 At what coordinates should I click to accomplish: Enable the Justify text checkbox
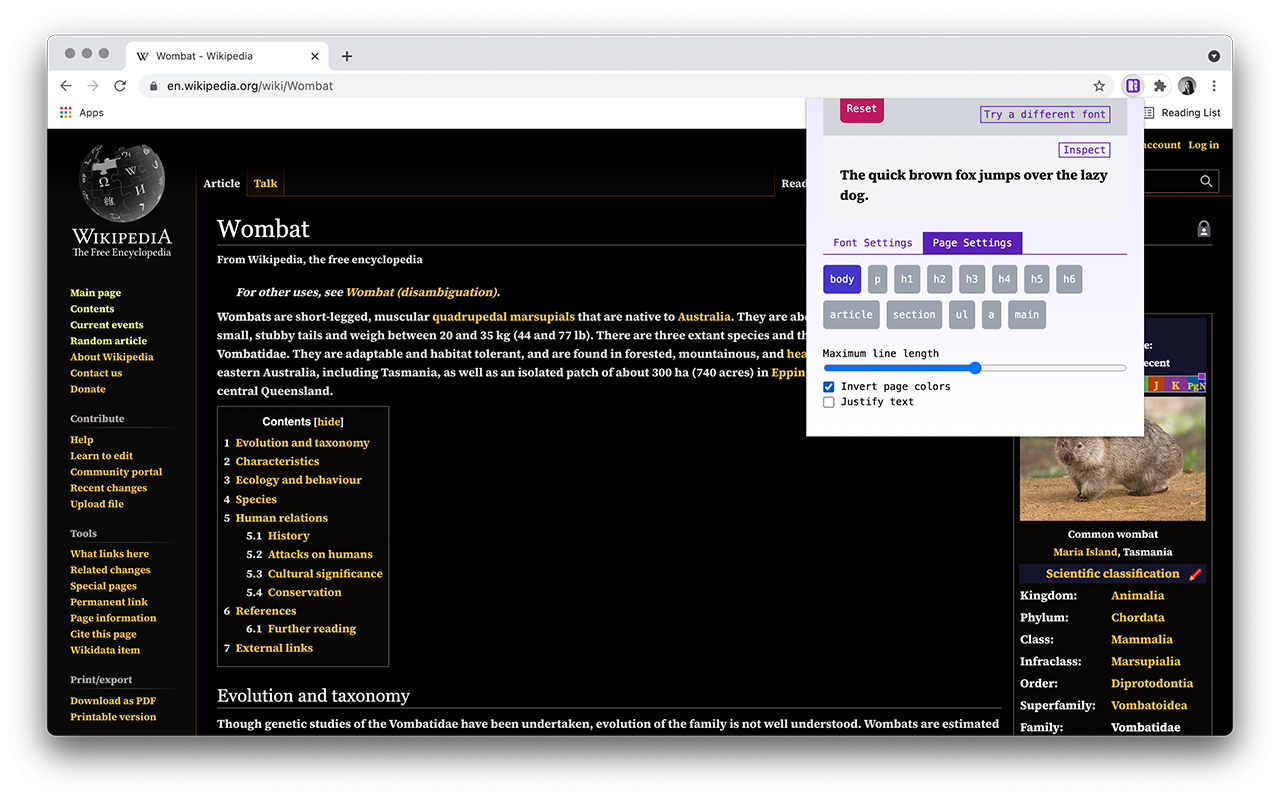click(829, 402)
